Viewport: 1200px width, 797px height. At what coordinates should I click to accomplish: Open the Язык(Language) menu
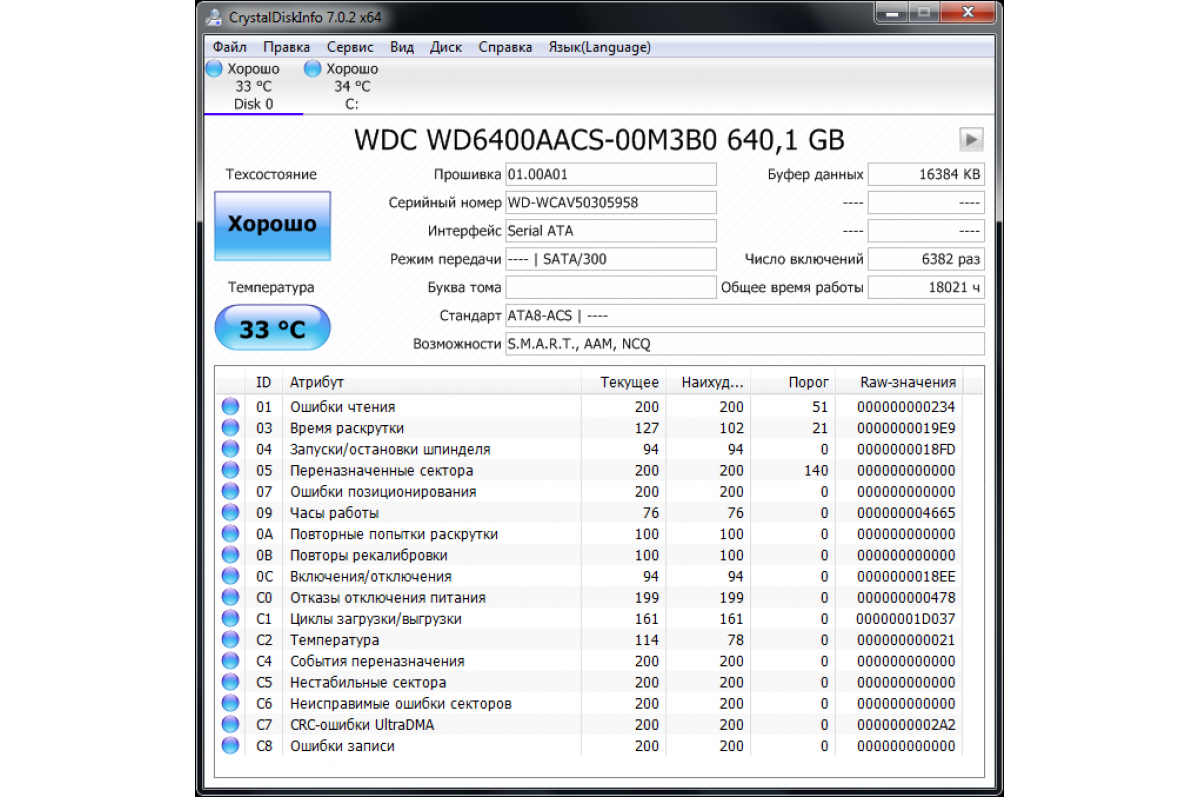pos(600,47)
